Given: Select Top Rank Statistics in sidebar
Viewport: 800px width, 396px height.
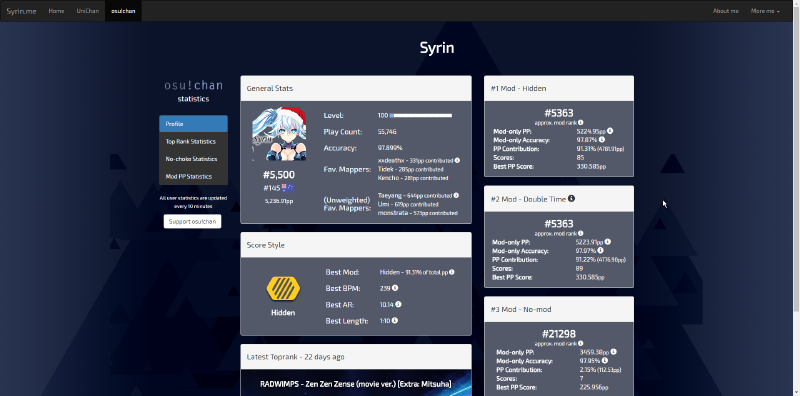Looking at the screenshot, I should point(193,141).
